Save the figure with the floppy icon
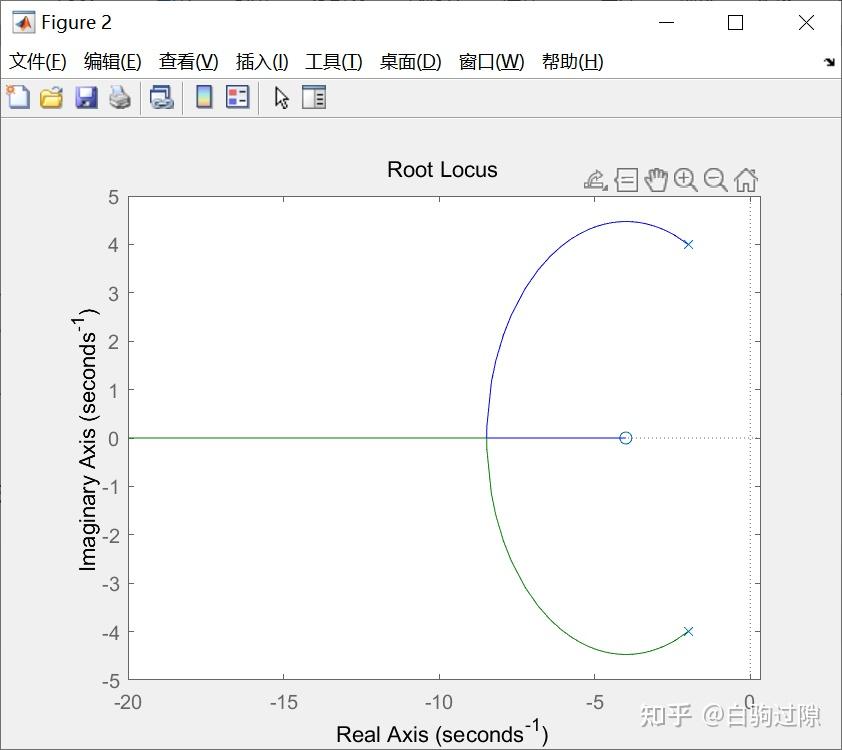 pos(86,98)
